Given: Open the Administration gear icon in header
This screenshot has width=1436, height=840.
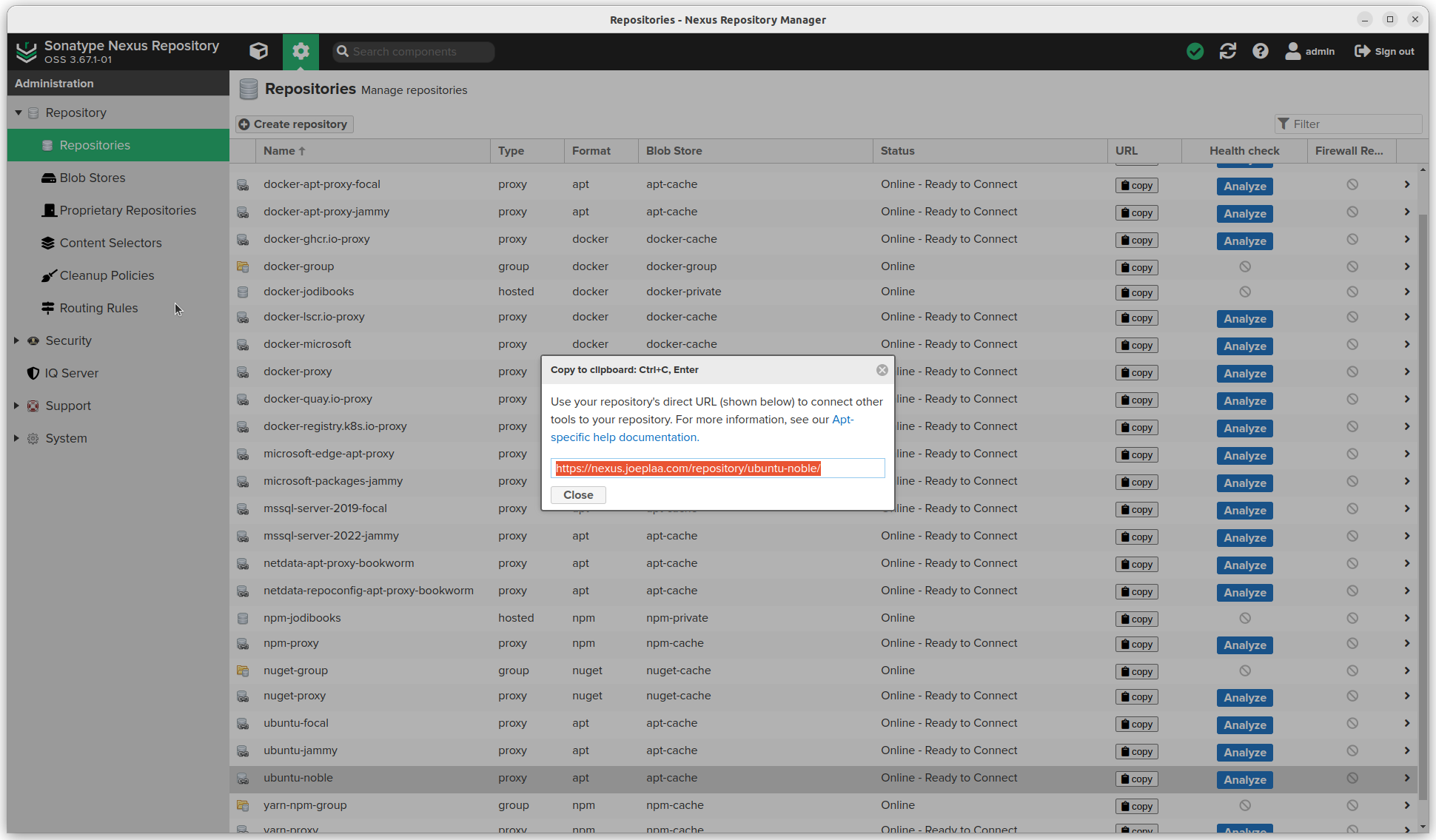Looking at the screenshot, I should pyautogui.click(x=301, y=51).
